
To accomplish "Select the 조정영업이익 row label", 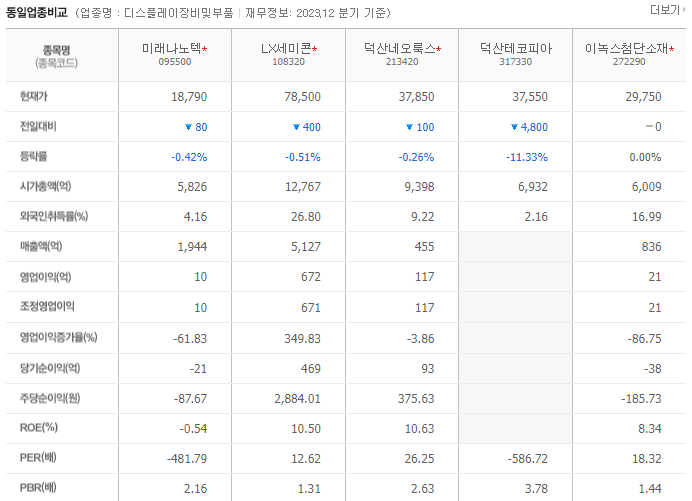I will (47, 306).
